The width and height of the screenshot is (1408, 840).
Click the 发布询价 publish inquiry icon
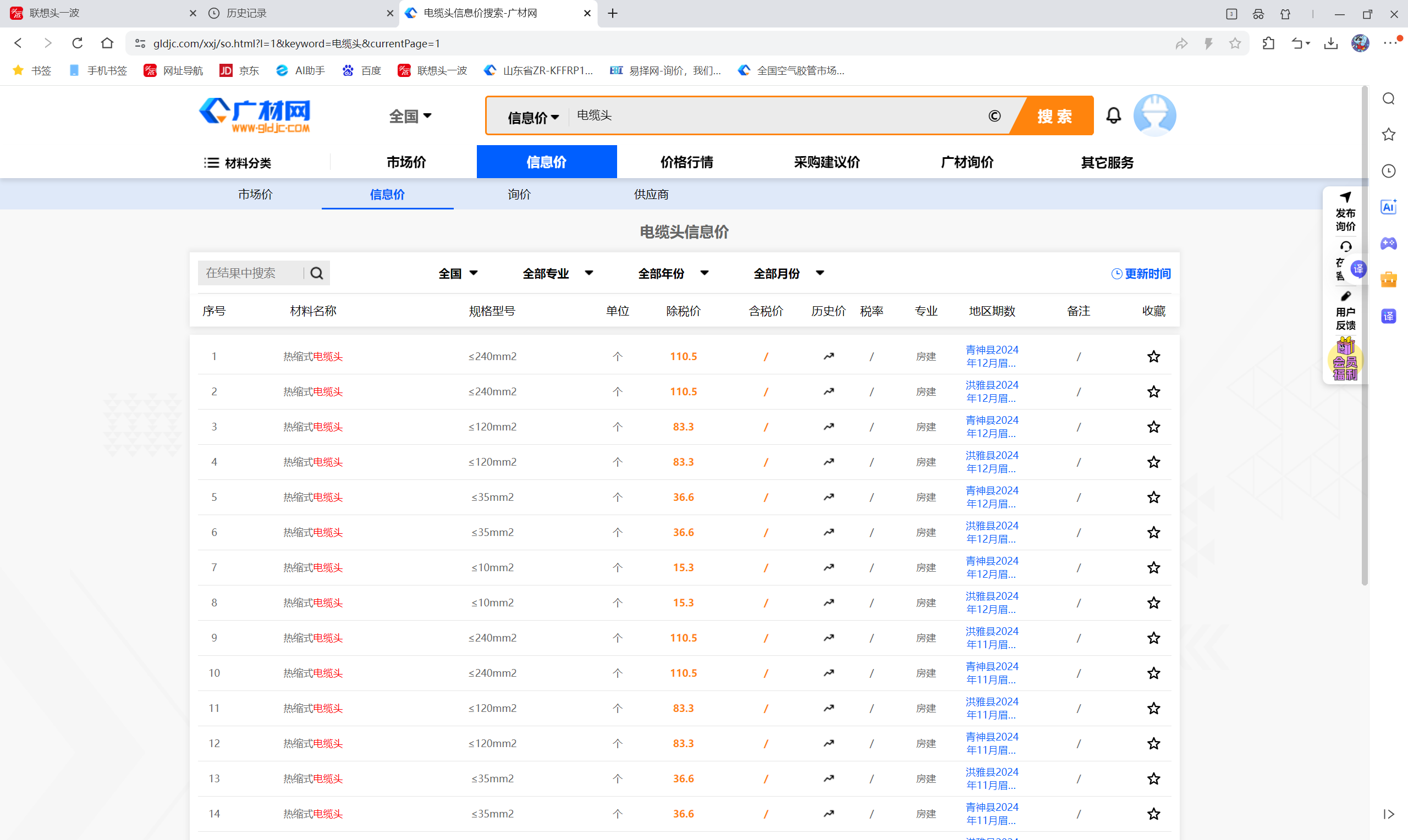[1345, 212]
